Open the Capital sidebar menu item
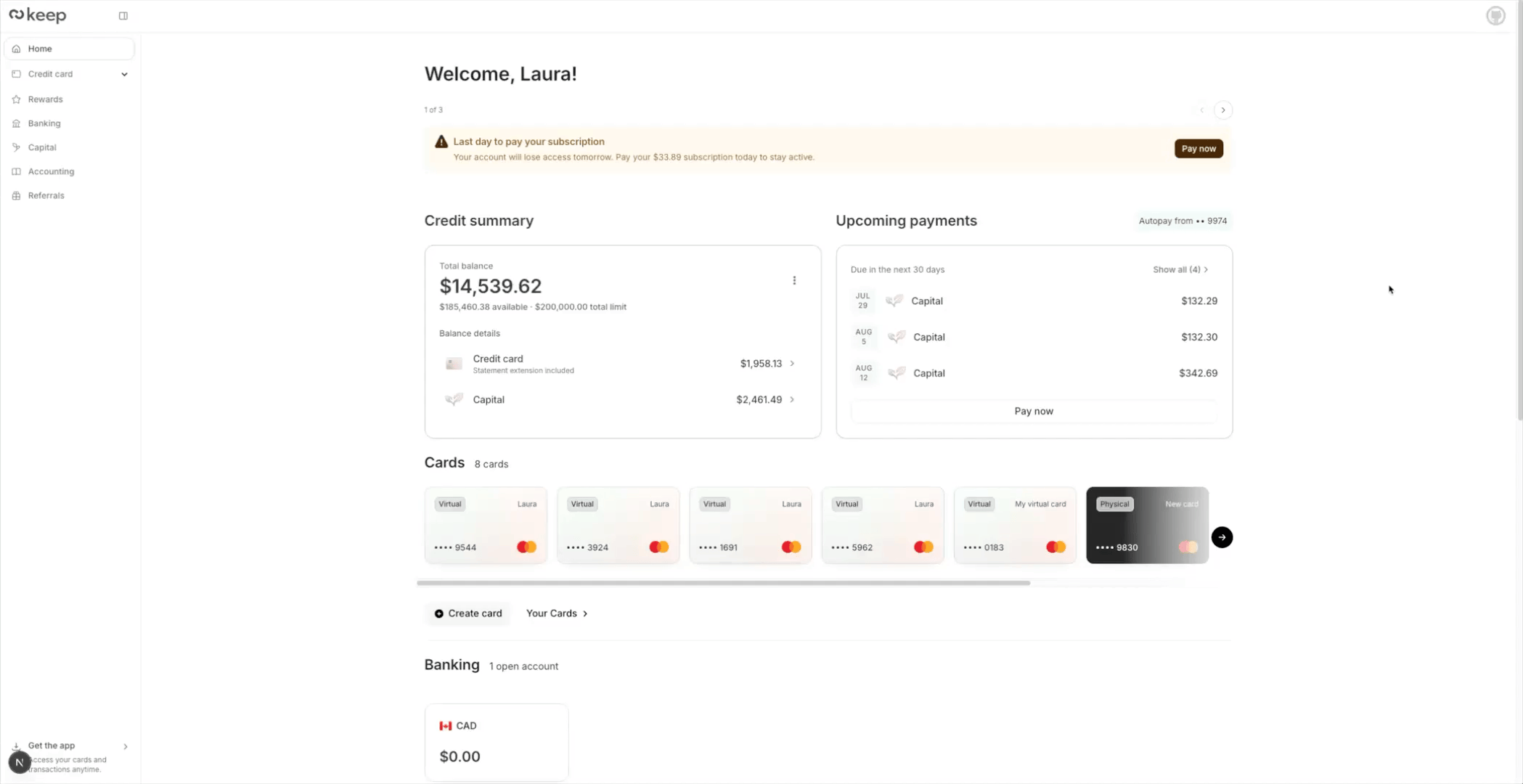The height and width of the screenshot is (784, 1523). pos(69,147)
